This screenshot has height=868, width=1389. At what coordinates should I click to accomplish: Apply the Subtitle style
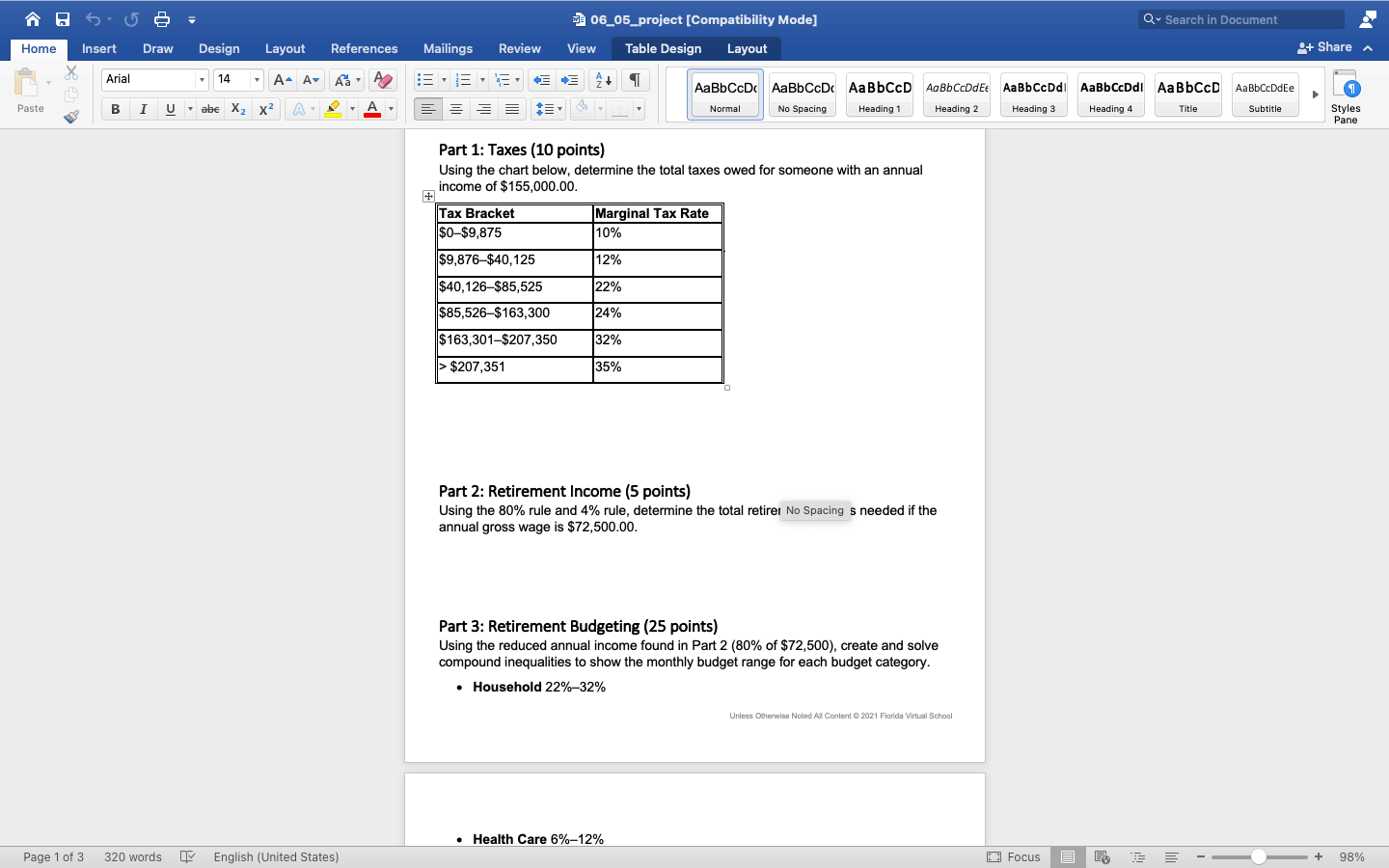pyautogui.click(x=1266, y=95)
